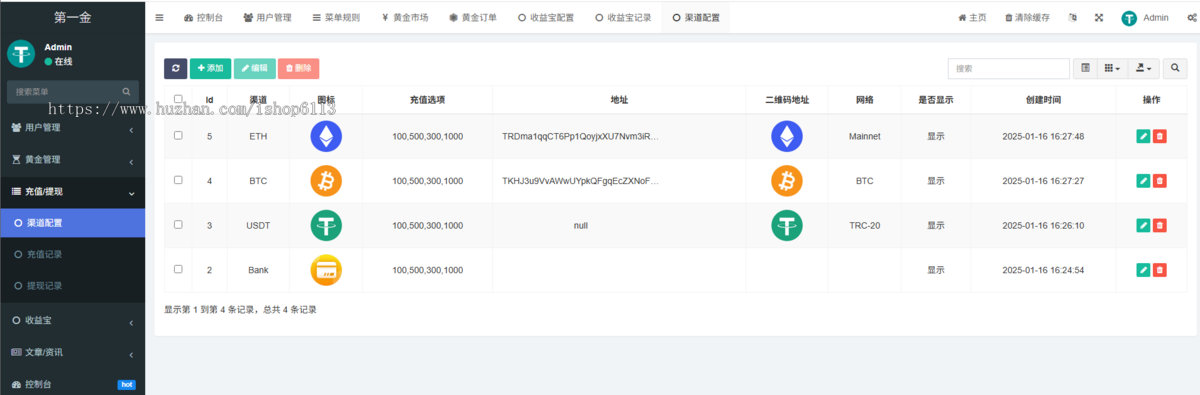The width and height of the screenshot is (1200, 395).
Task: Check the BTC row checkbox
Action: click(178, 180)
